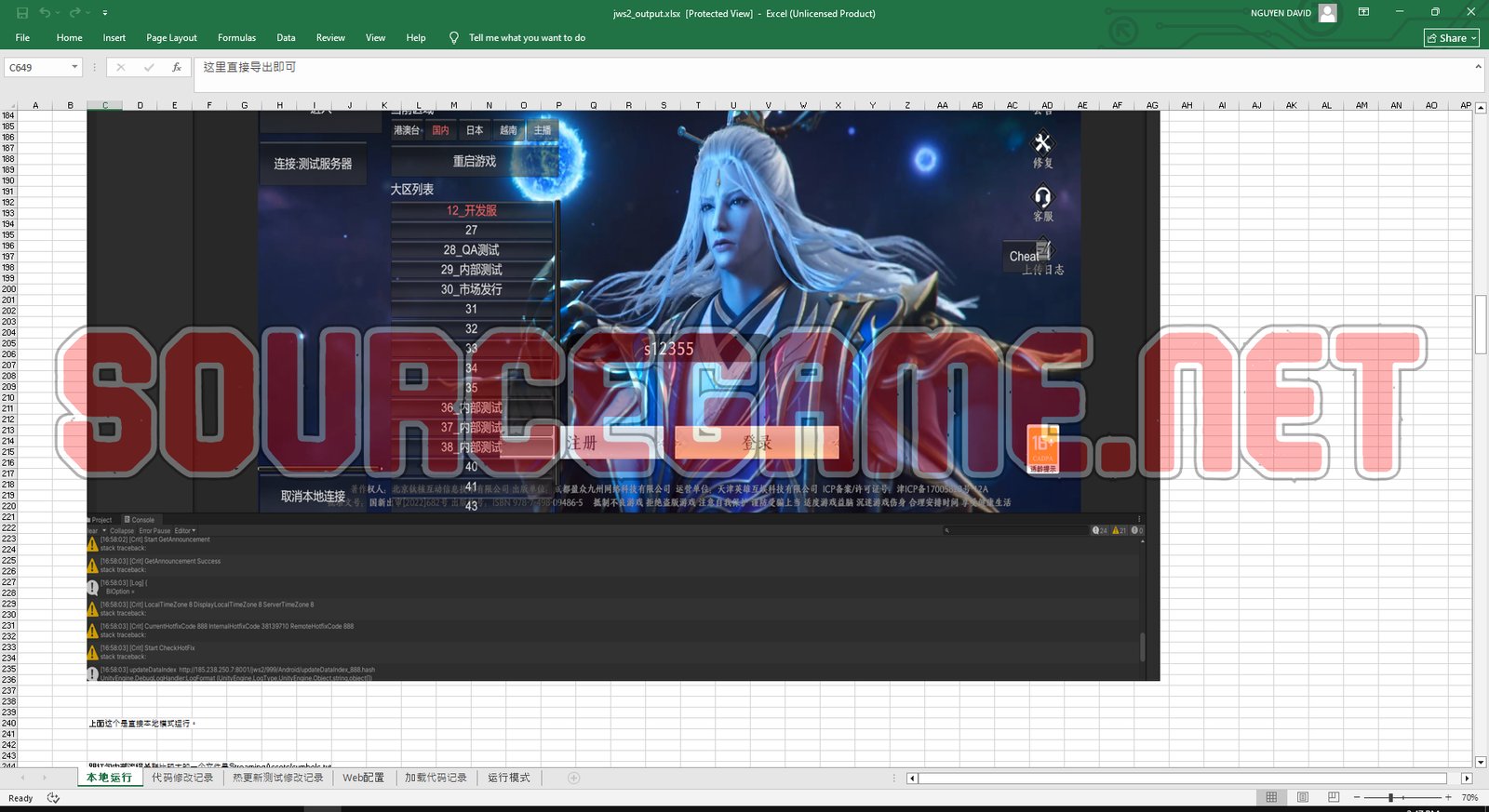The width and height of the screenshot is (1489, 812).
Task: Click the Share button
Action: (1452, 38)
